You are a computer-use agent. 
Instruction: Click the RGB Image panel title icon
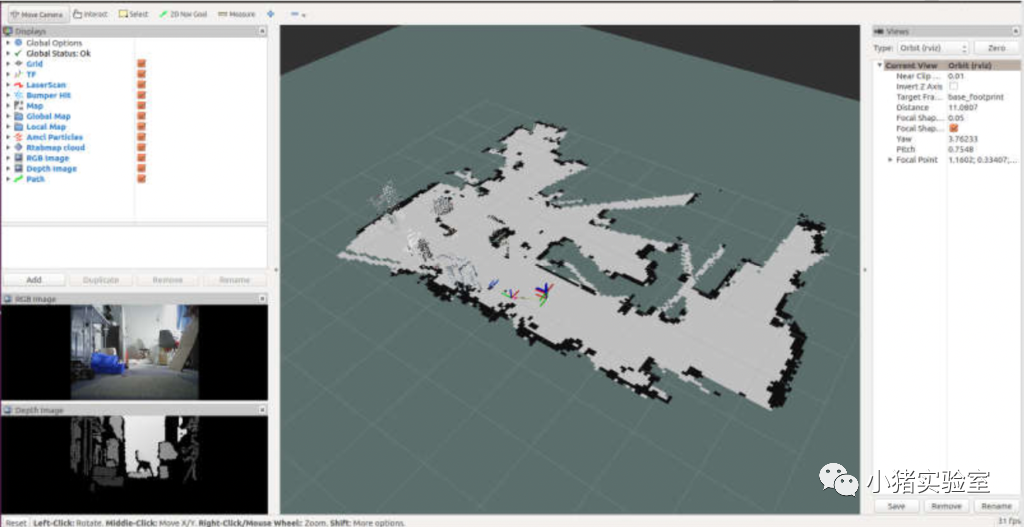(x=8, y=299)
